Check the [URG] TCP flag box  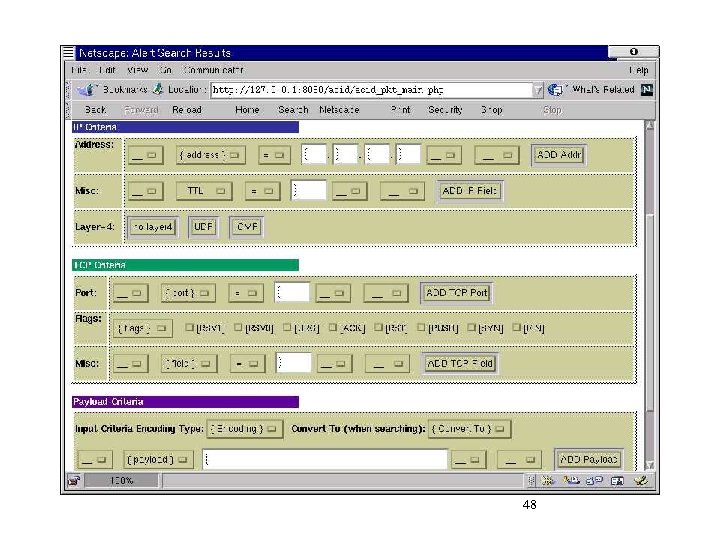pos(287,327)
